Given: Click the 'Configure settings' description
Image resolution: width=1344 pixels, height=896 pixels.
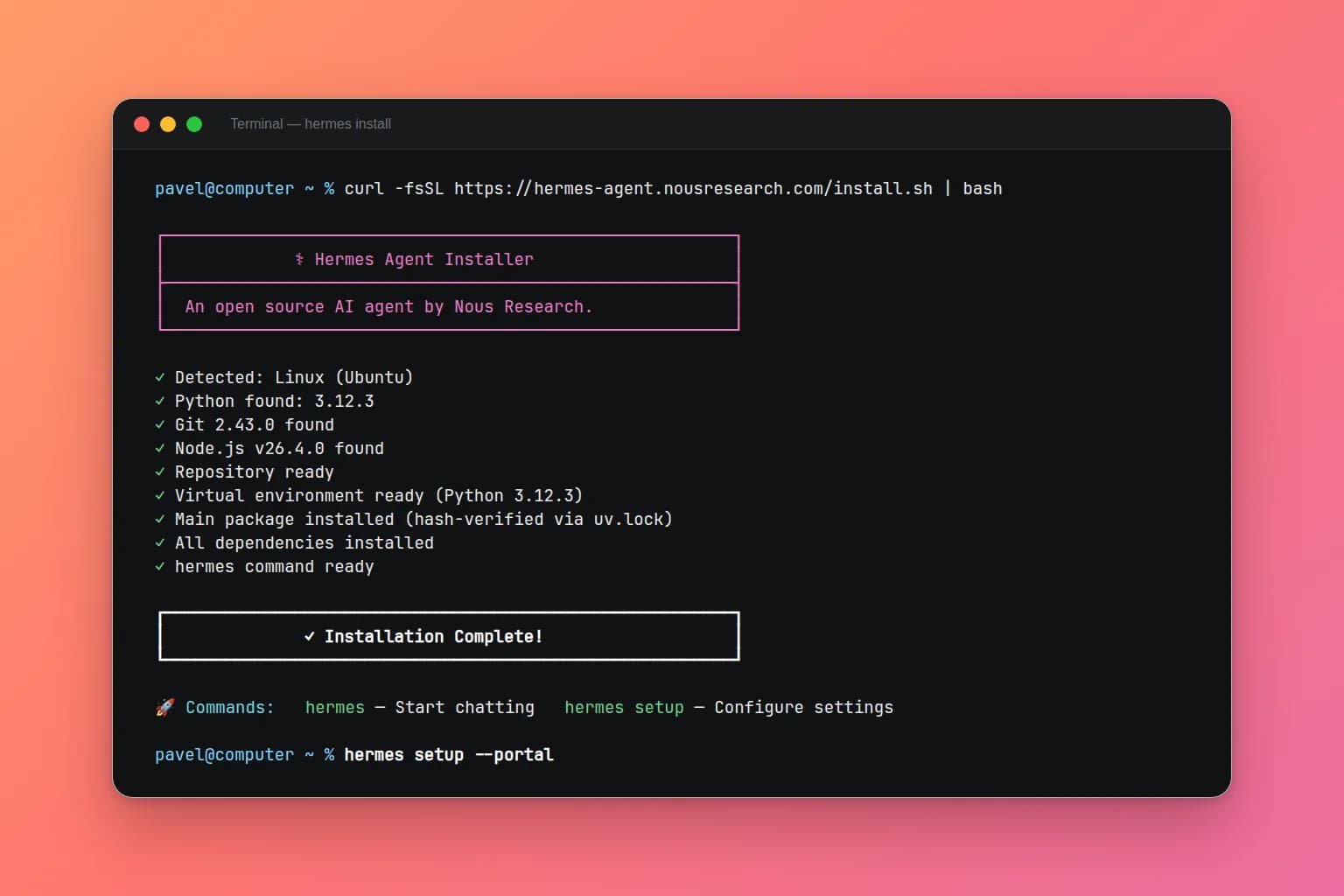Looking at the screenshot, I should [x=804, y=708].
